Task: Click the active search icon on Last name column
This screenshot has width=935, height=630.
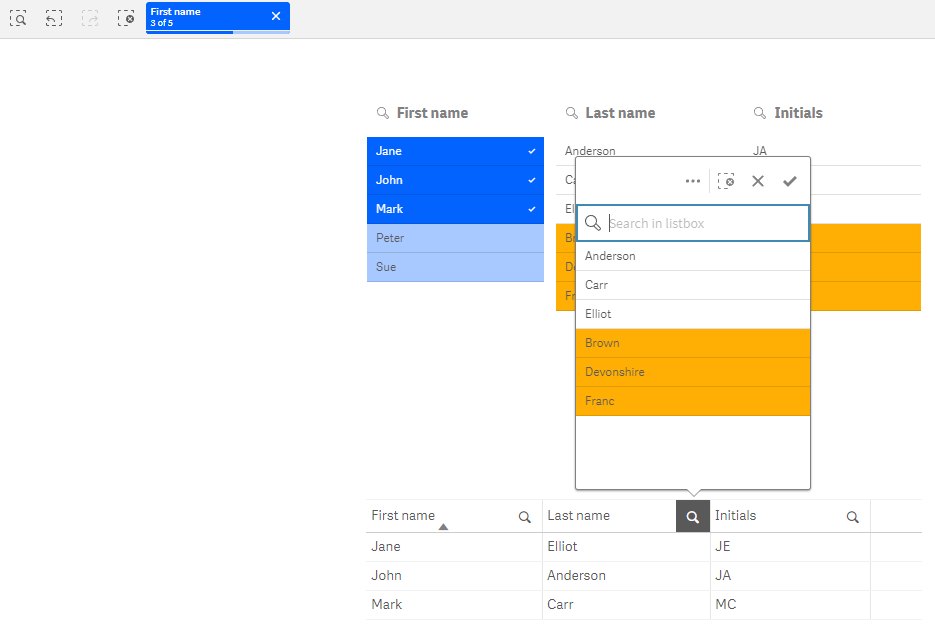Action: pyautogui.click(x=692, y=516)
